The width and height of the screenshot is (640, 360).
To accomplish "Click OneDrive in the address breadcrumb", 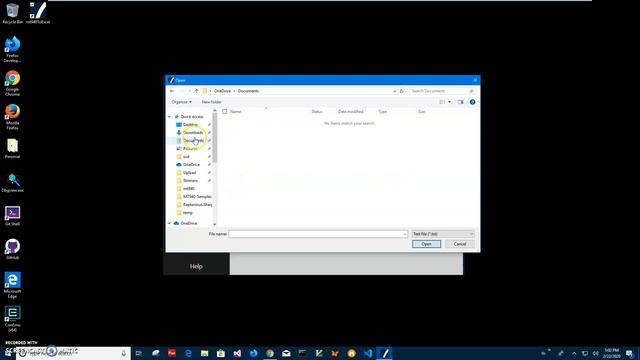I will click(x=222, y=91).
